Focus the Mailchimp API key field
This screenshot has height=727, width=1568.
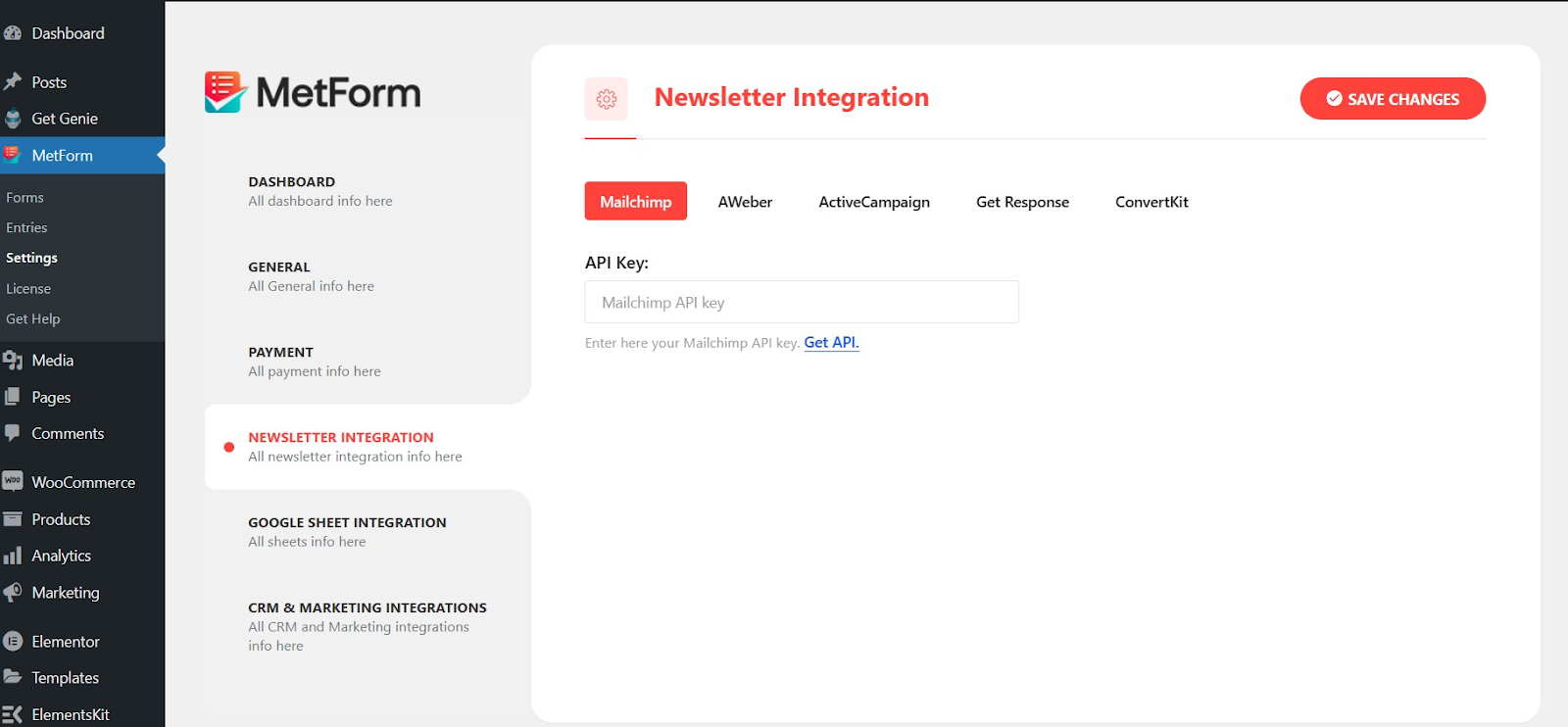point(802,302)
